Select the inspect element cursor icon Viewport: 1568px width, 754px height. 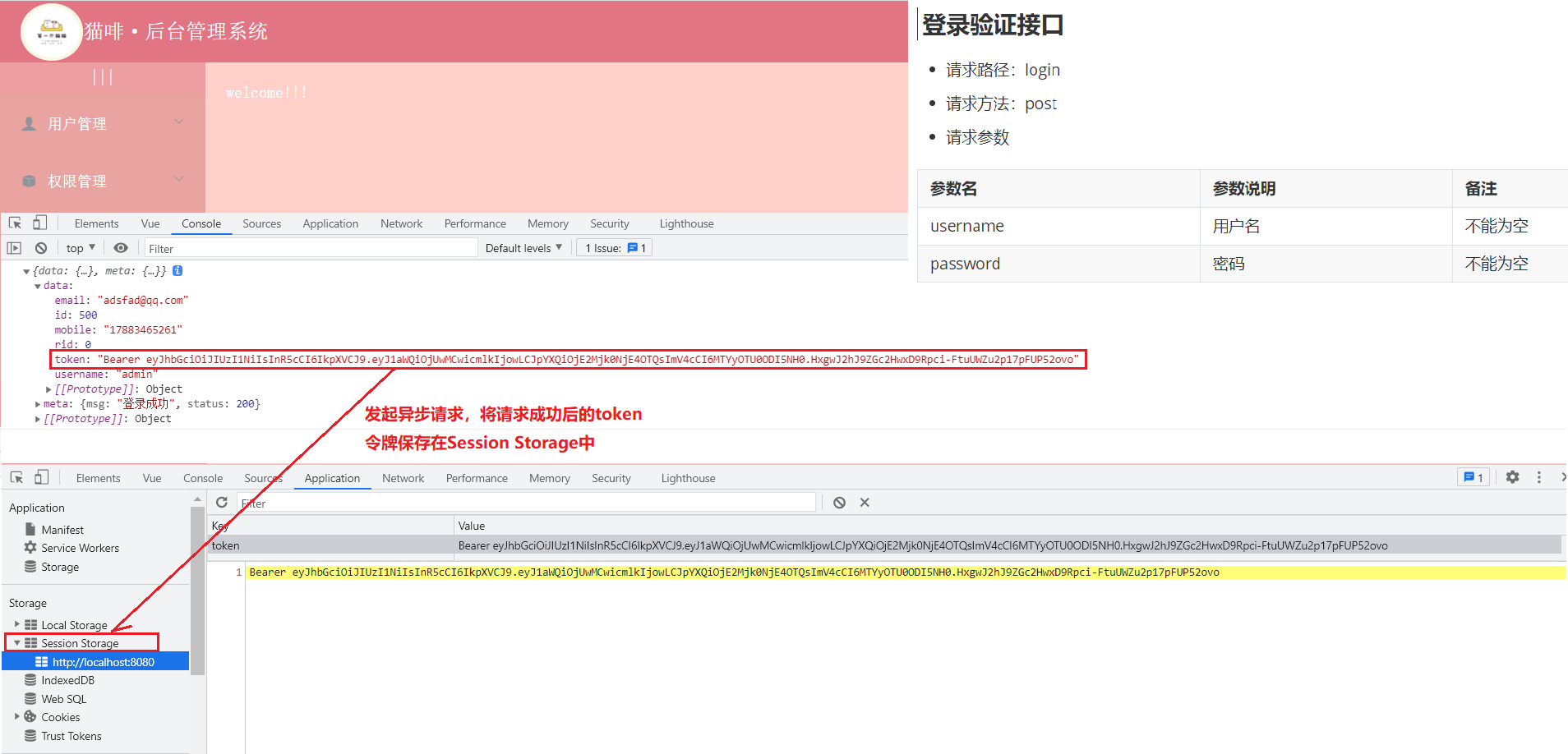pos(14,223)
